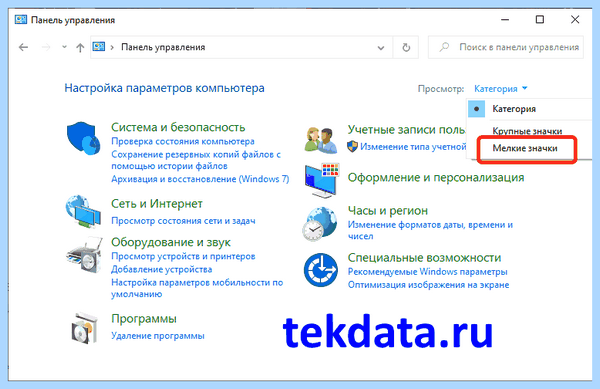Open the User Accounts people icon

click(x=321, y=140)
